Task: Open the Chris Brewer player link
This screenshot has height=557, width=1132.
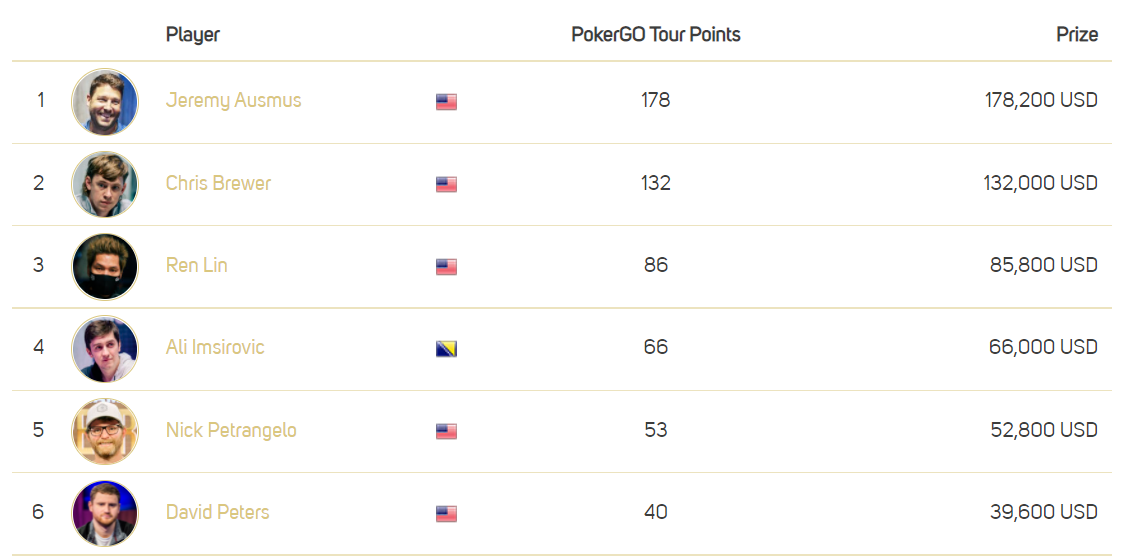Action: pyautogui.click(x=218, y=183)
